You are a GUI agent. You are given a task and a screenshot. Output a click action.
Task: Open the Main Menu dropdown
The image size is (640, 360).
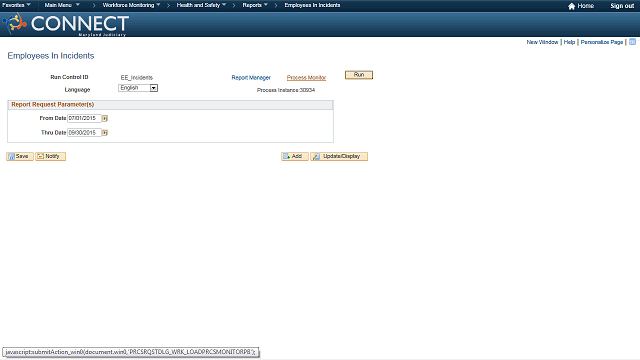62,5
